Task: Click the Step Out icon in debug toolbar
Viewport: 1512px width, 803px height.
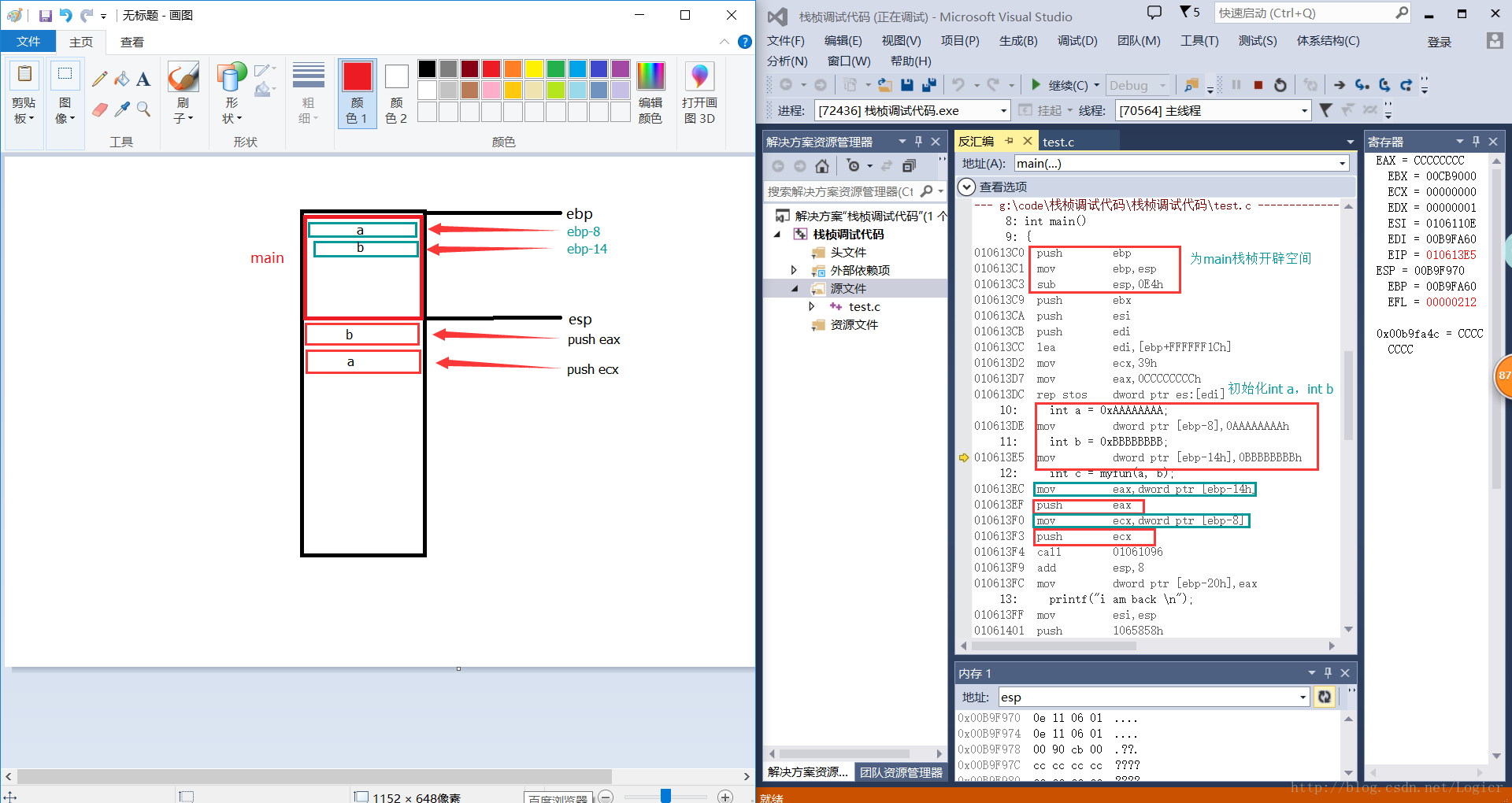Action: click(x=1406, y=85)
